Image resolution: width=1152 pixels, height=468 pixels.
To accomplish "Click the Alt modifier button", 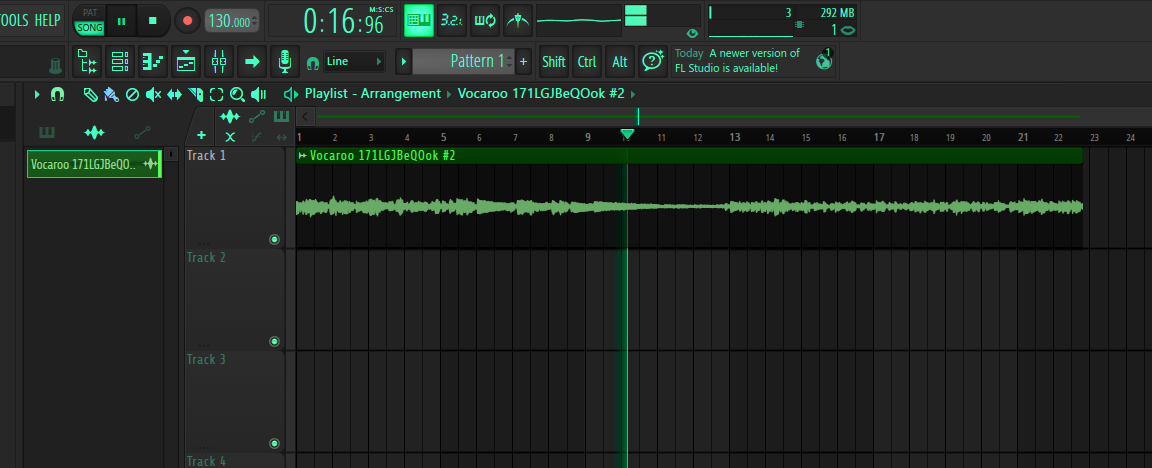I will click(620, 61).
